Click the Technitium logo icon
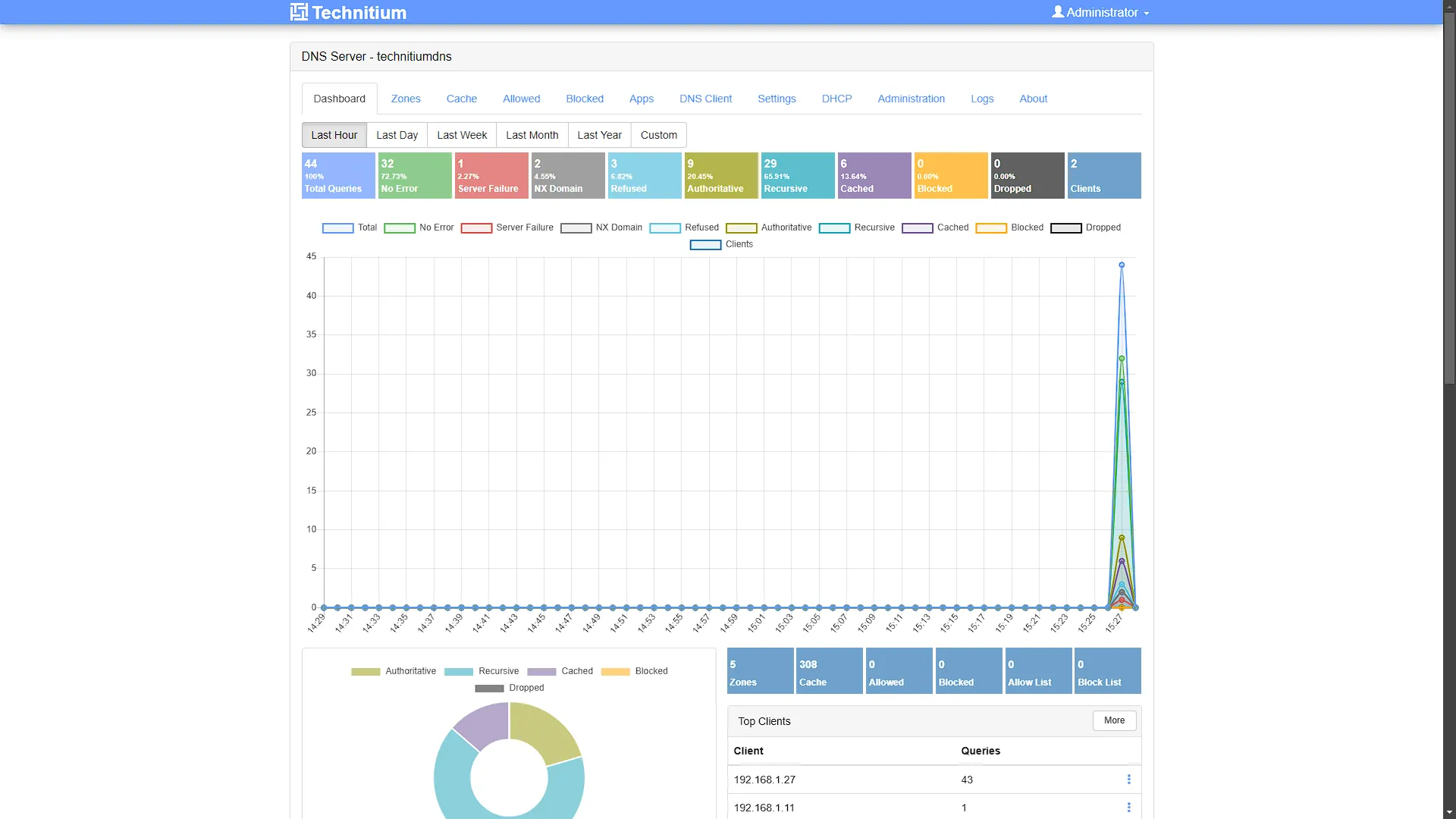Viewport: 1456px width, 819px height. [x=299, y=12]
